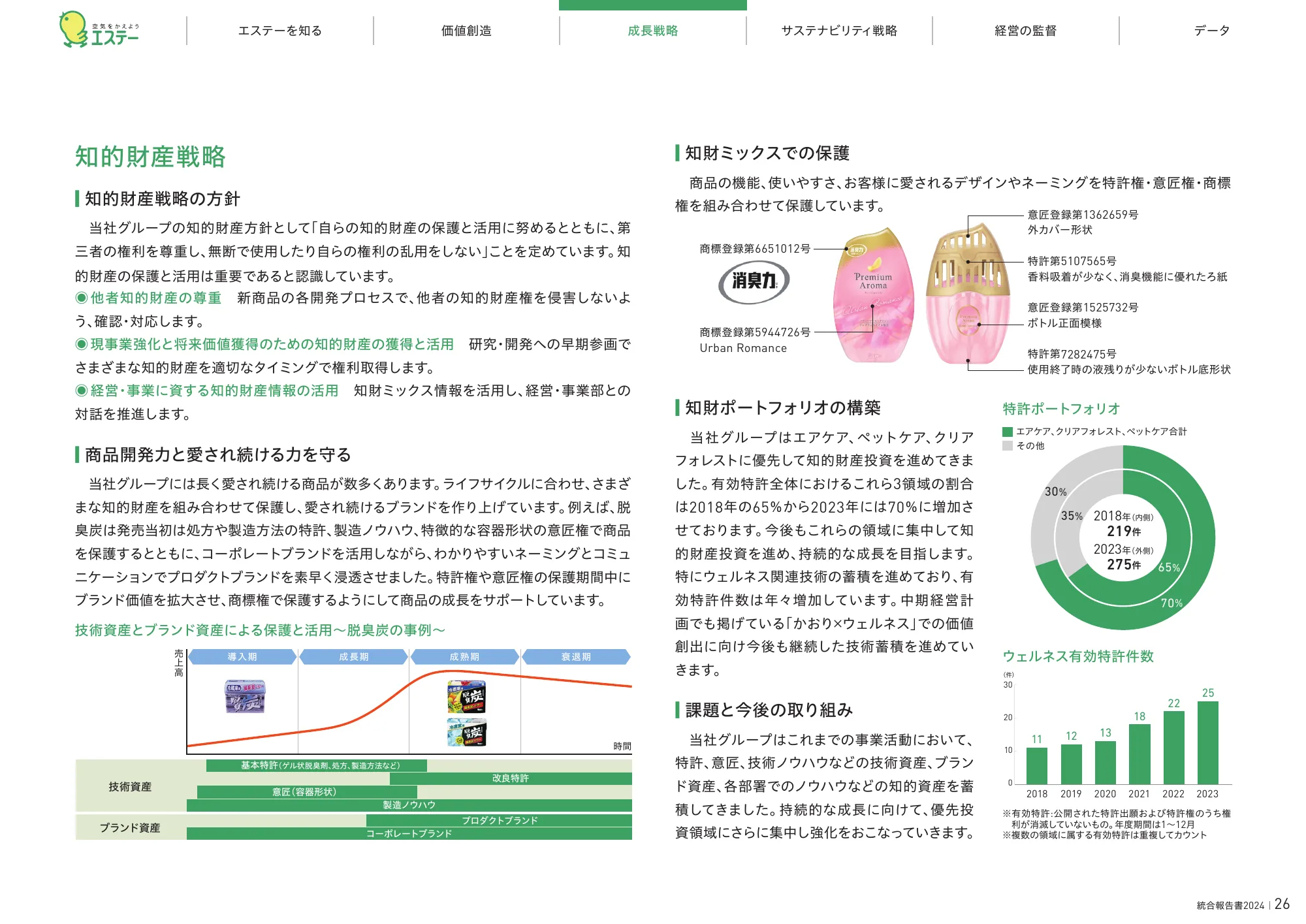Click the 統合報告書2024 footer text
This screenshot has width=1306, height=924.
(1230, 906)
